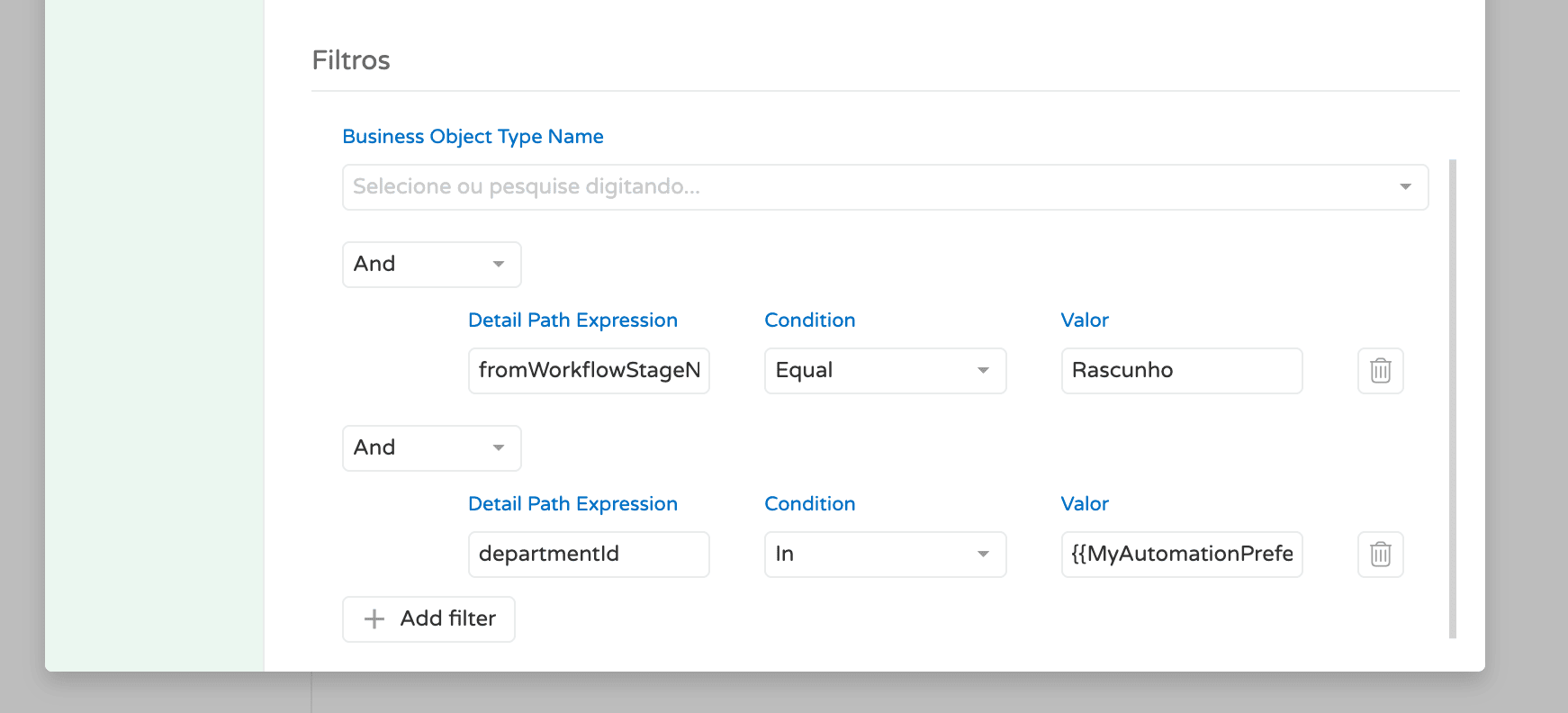Open the In condition dropdown
Image resolution: width=1568 pixels, height=713 pixels.
[x=884, y=555]
